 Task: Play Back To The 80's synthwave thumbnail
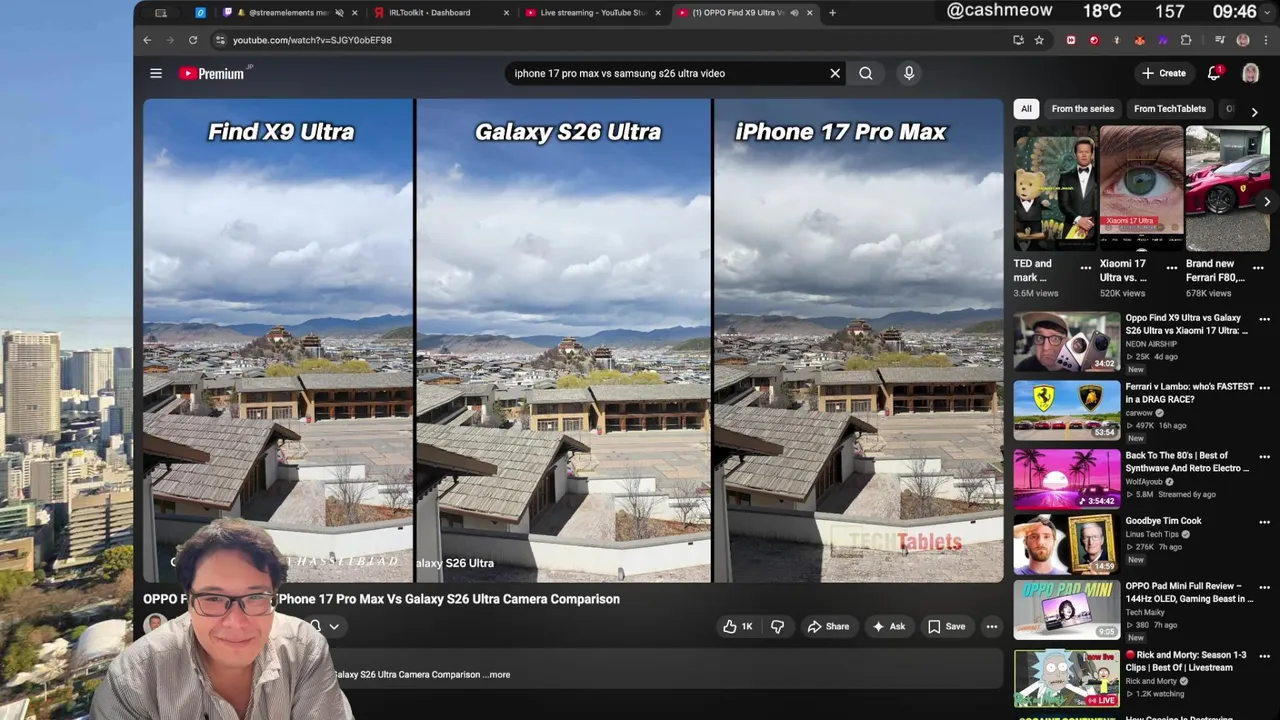pyautogui.click(x=1067, y=478)
